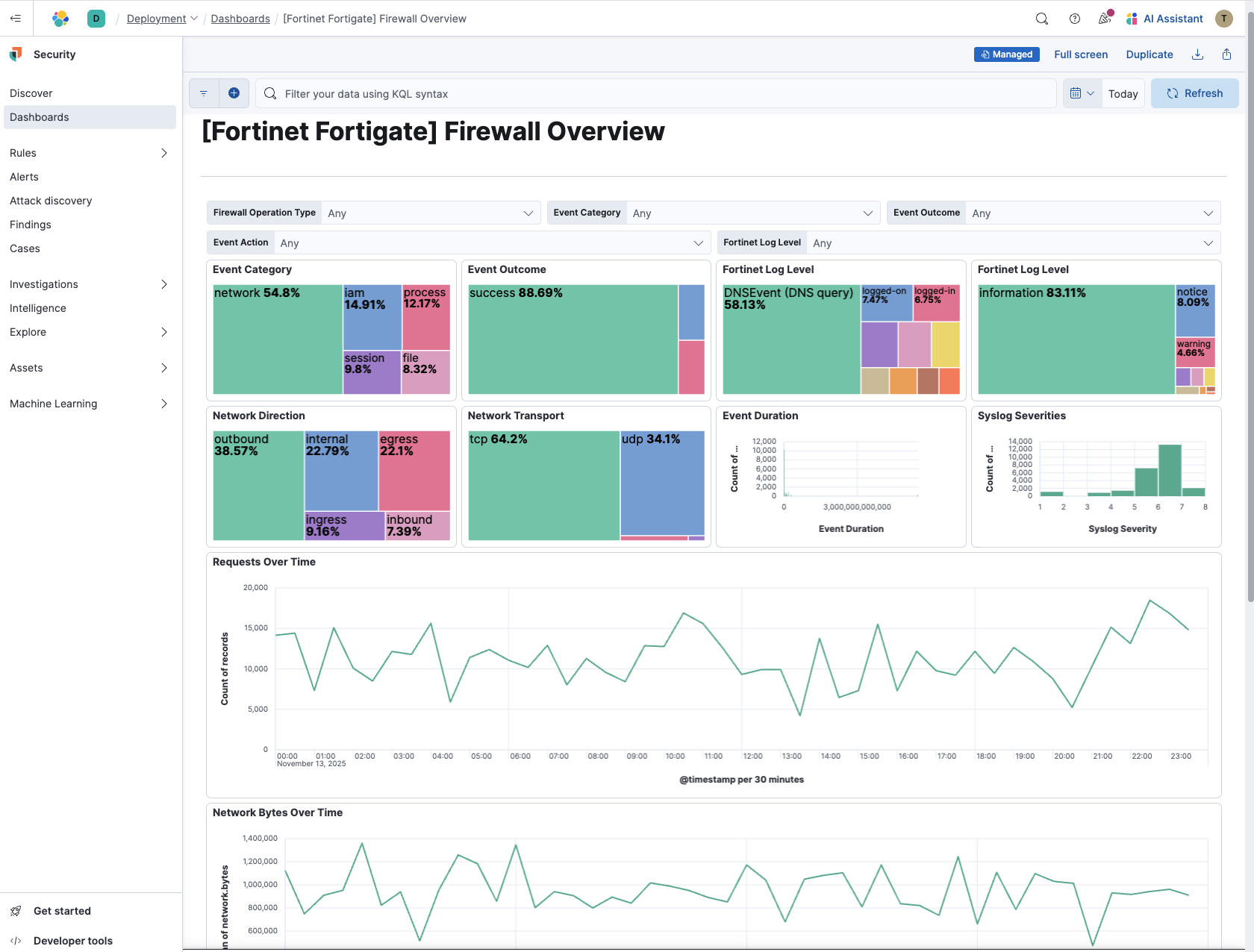Click tallest Syslog Severity bar at 7
Viewport: 1254px width, 952px height.
click(x=1170, y=470)
